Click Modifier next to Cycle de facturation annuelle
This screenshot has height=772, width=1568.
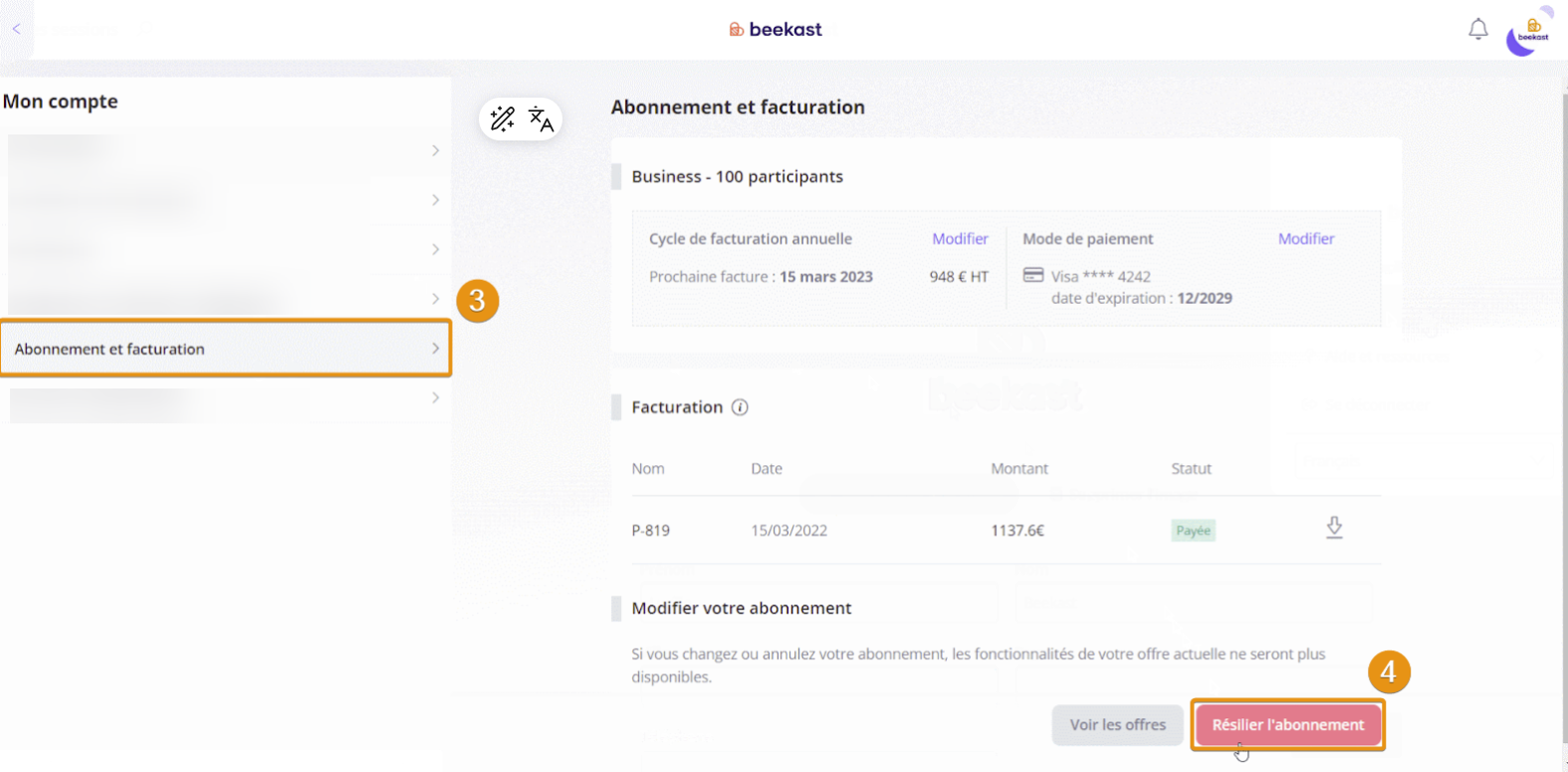click(960, 239)
